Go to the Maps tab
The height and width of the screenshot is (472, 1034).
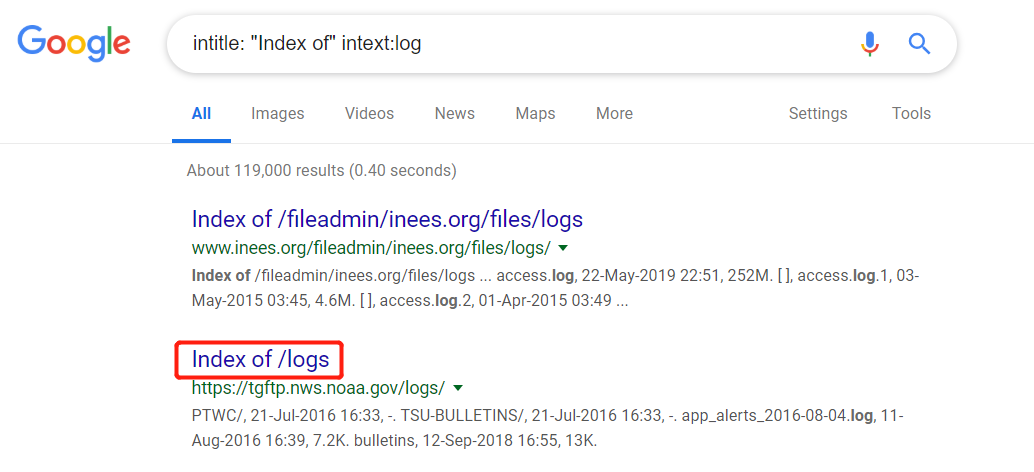pyautogui.click(x=535, y=113)
